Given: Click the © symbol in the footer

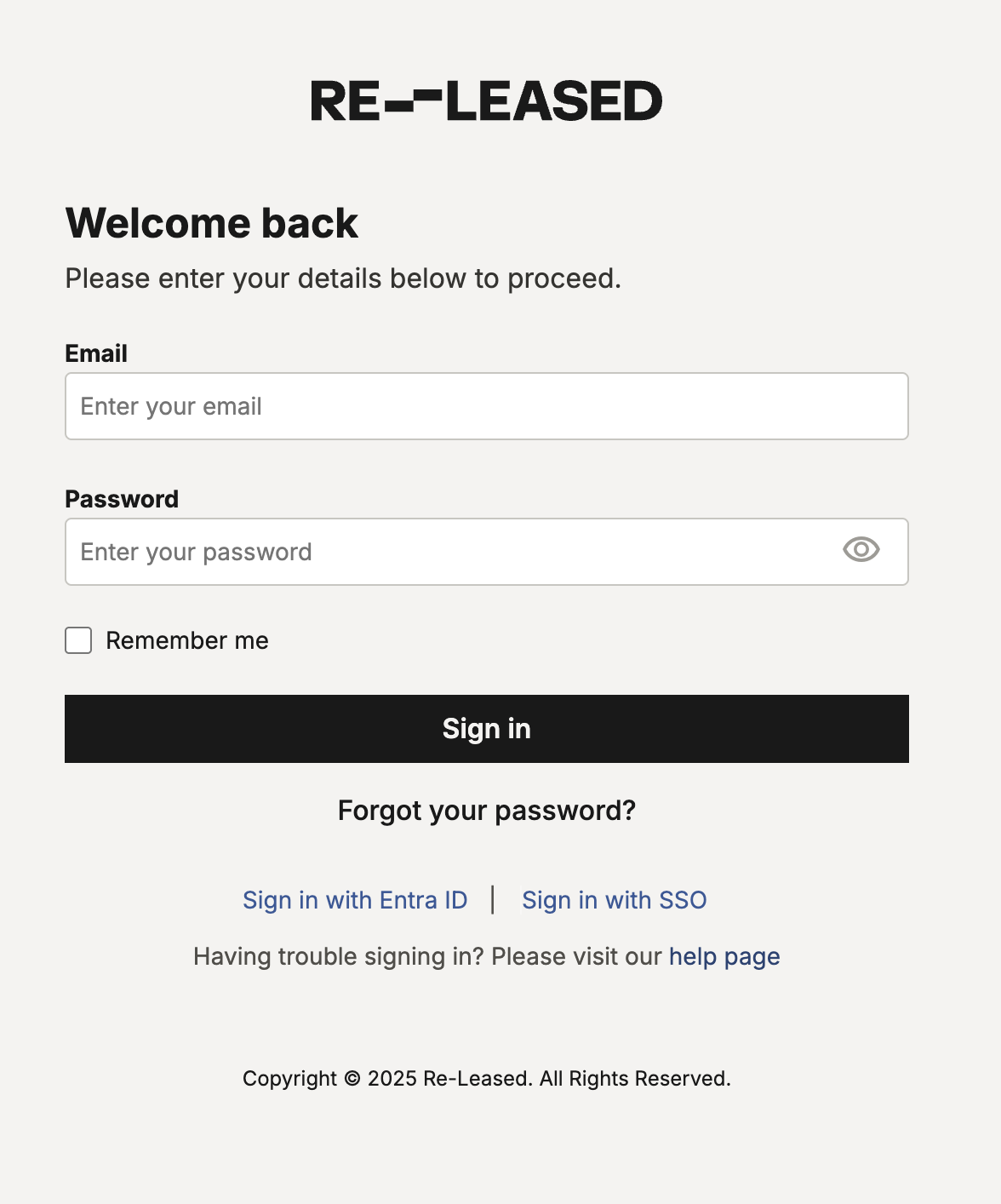Looking at the screenshot, I should click(x=352, y=1079).
